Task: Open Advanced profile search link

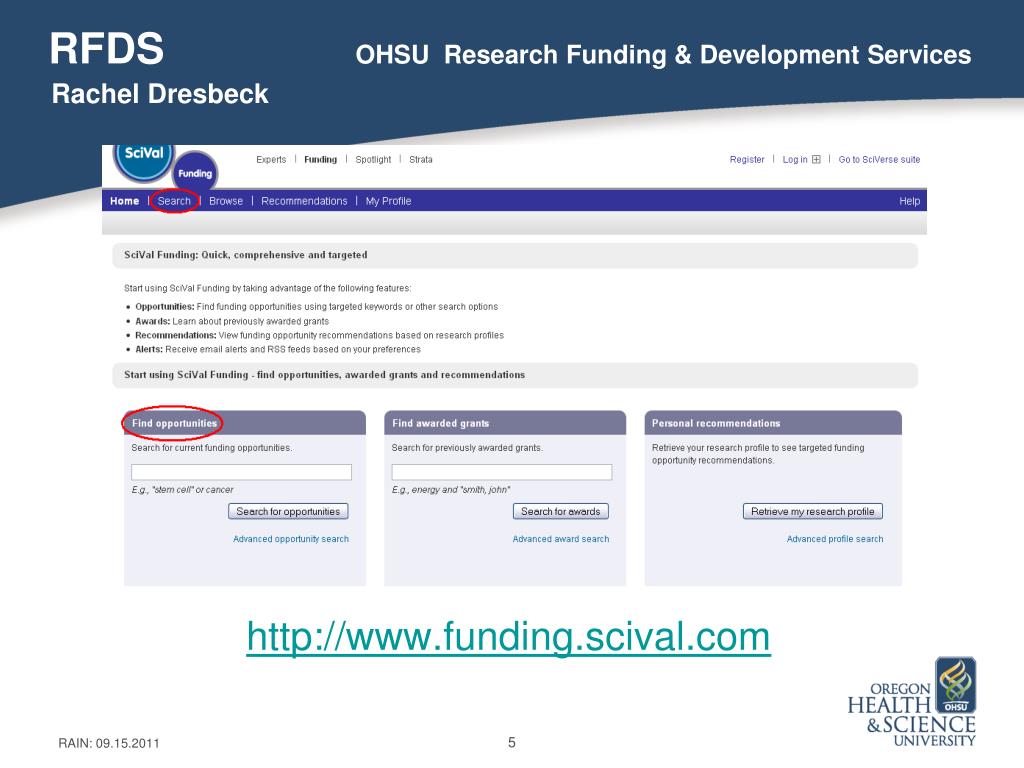Action: click(835, 539)
